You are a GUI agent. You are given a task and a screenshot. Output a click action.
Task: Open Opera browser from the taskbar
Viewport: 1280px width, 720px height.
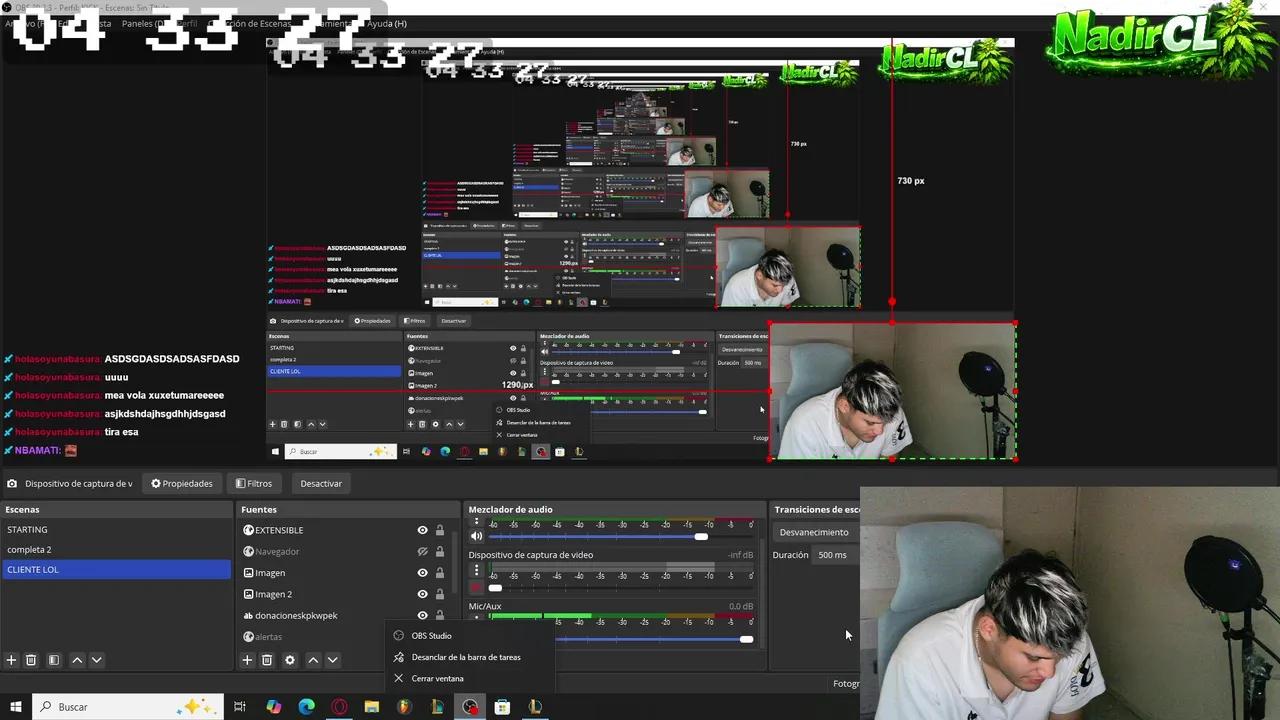coord(340,707)
